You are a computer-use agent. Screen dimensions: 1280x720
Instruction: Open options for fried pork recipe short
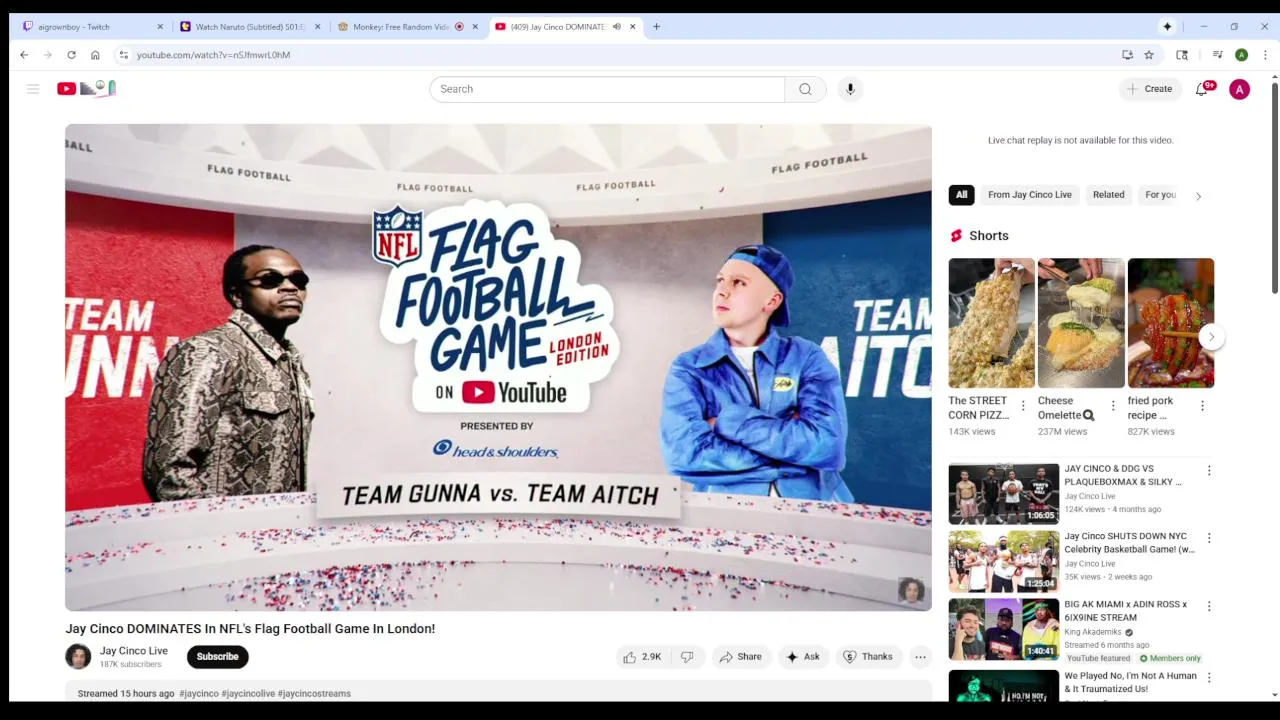tap(1202, 406)
